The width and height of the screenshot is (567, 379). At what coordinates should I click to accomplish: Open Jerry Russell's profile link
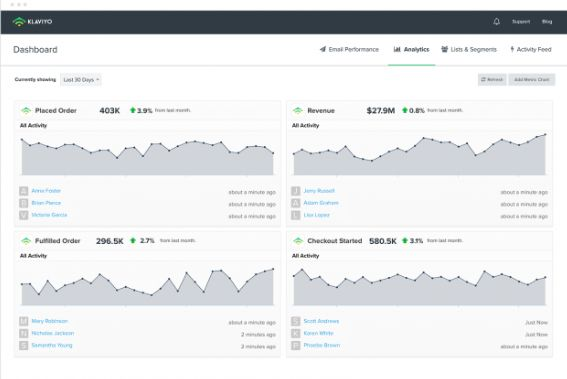click(x=319, y=191)
